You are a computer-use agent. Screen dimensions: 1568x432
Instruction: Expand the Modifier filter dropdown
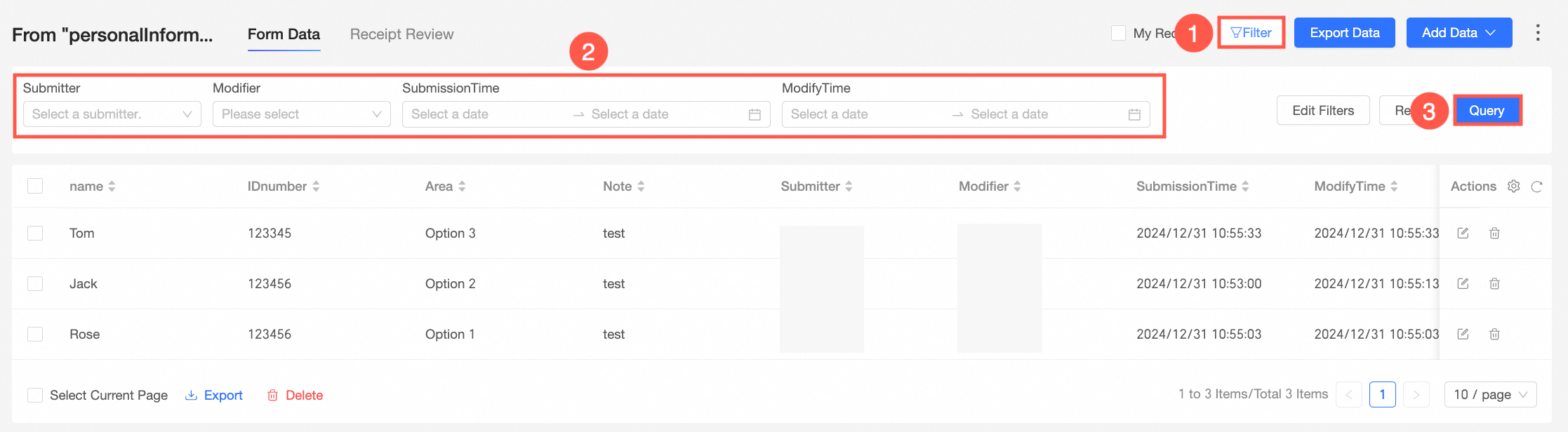(x=301, y=114)
